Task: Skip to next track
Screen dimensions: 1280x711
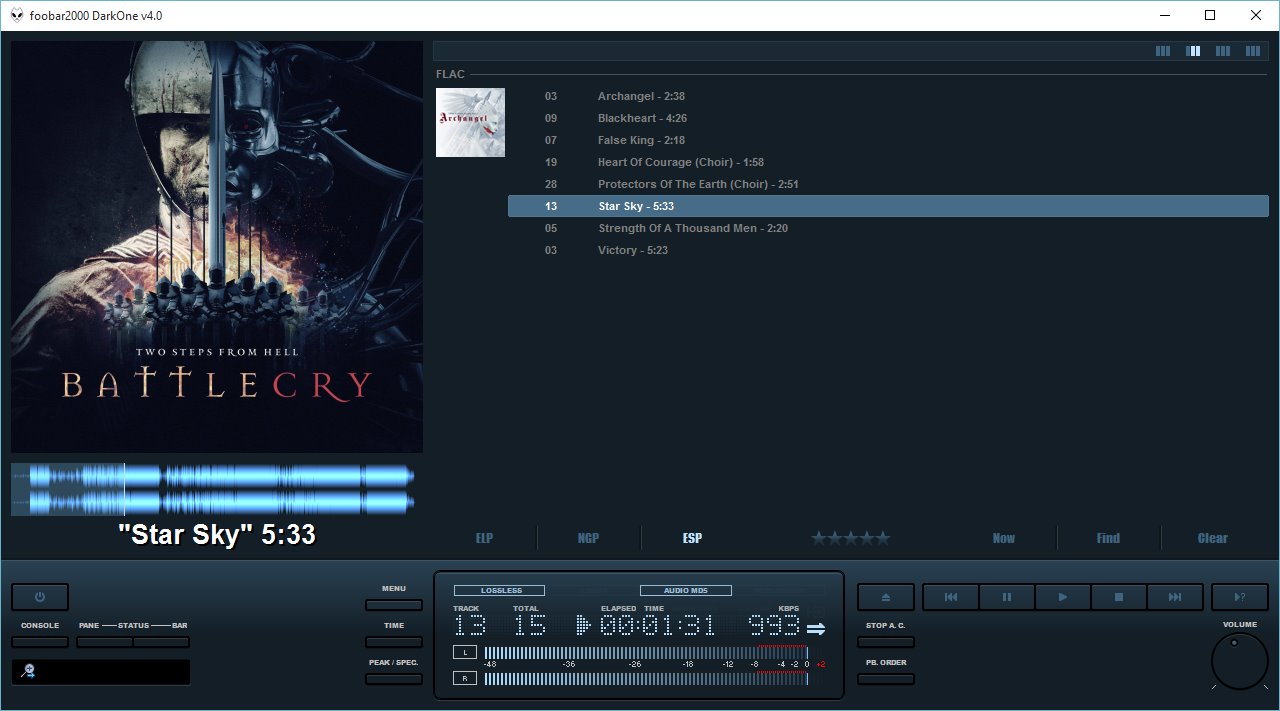Action: [x=1175, y=597]
